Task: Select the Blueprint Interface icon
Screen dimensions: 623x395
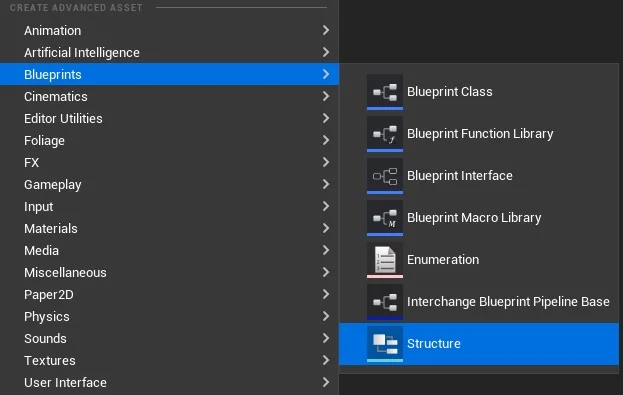Action: (x=385, y=176)
